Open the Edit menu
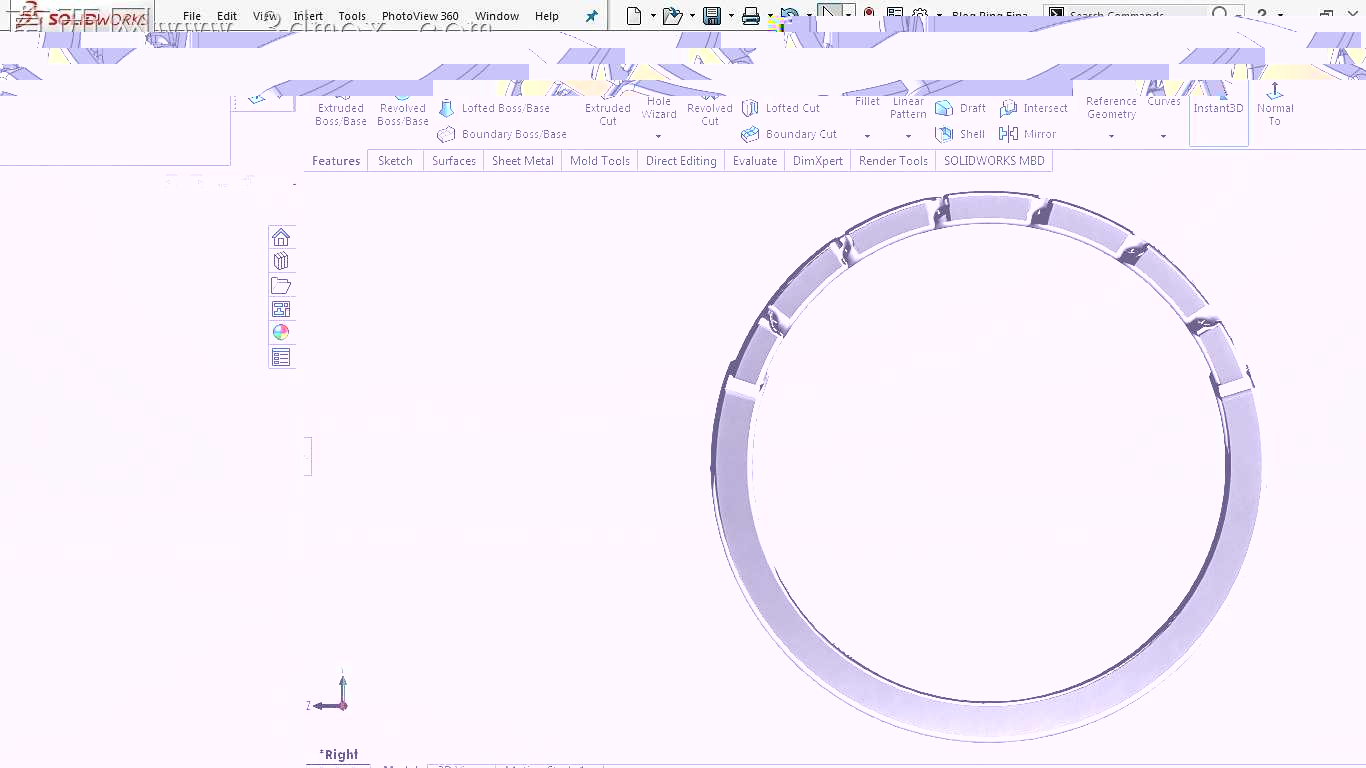 227,16
